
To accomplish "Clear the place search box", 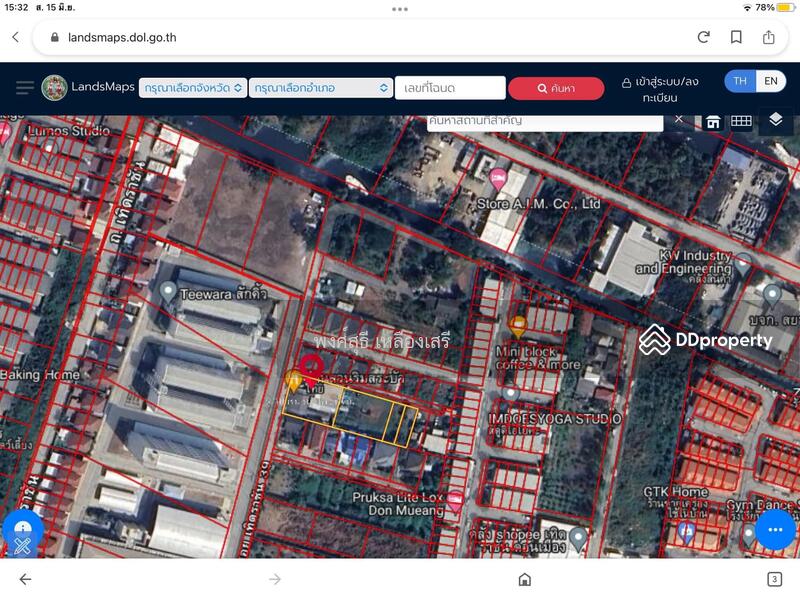I will [678, 119].
